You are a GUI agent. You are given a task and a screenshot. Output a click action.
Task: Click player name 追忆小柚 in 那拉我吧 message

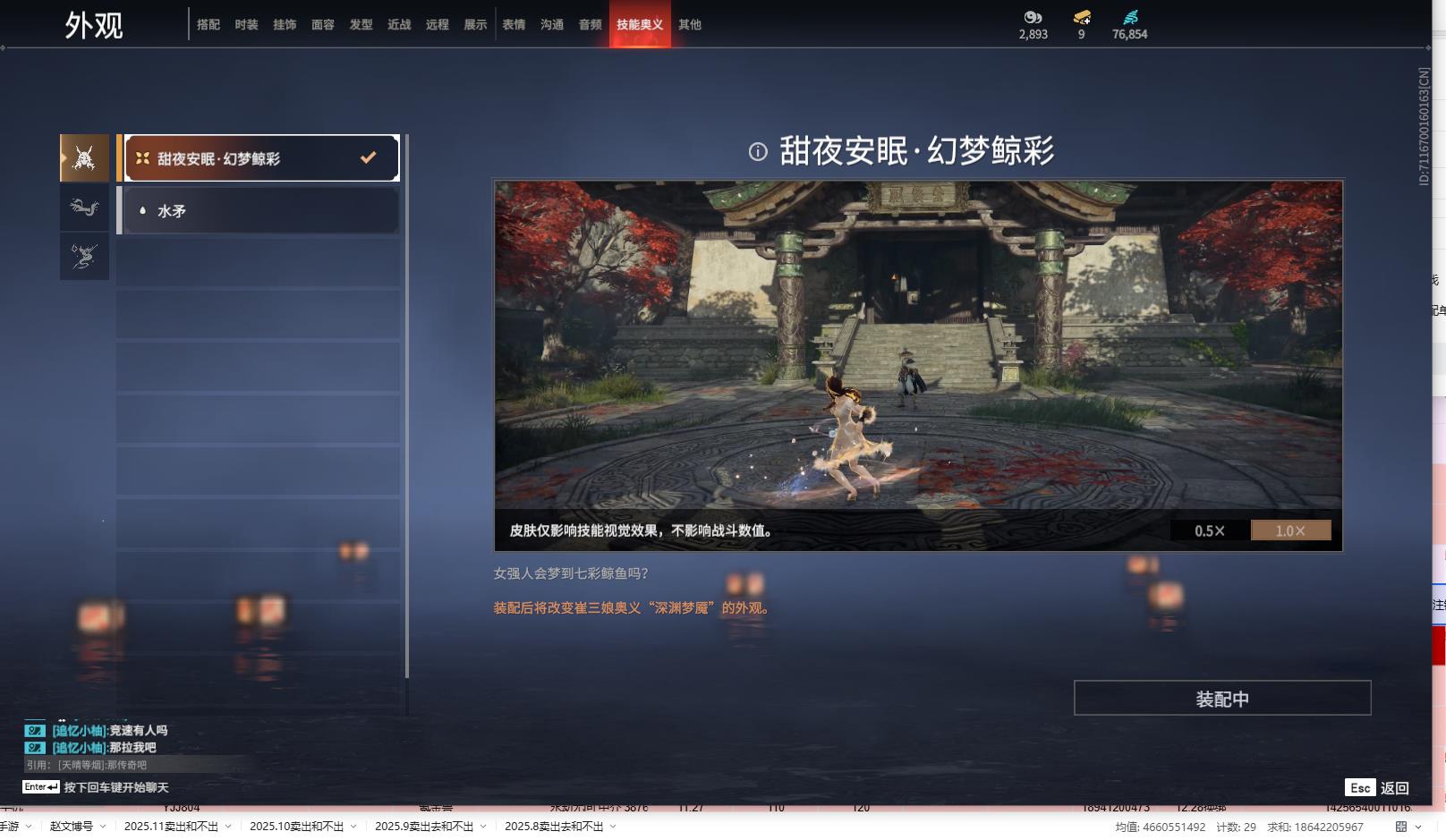coord(79,748)
